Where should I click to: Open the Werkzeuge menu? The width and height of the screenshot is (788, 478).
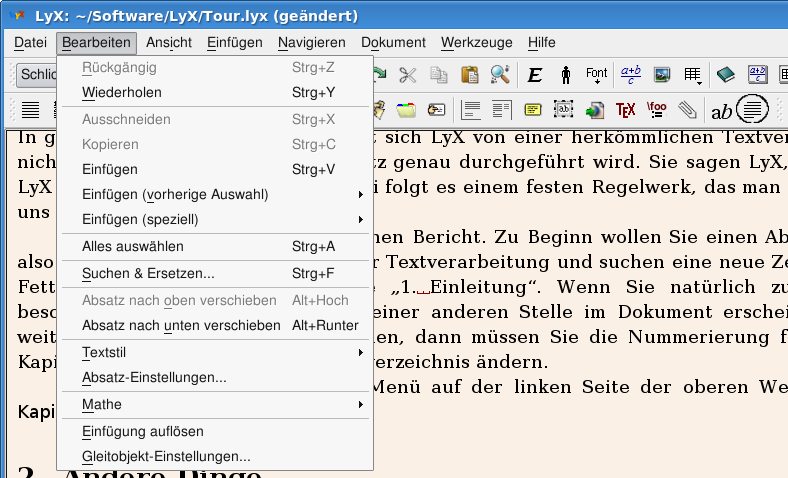tap(476, 43)
